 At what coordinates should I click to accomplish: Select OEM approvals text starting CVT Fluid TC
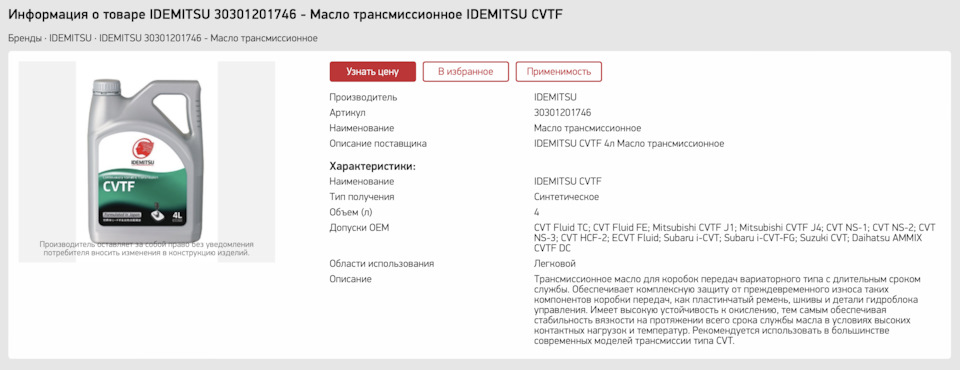[x=735, y=238]
